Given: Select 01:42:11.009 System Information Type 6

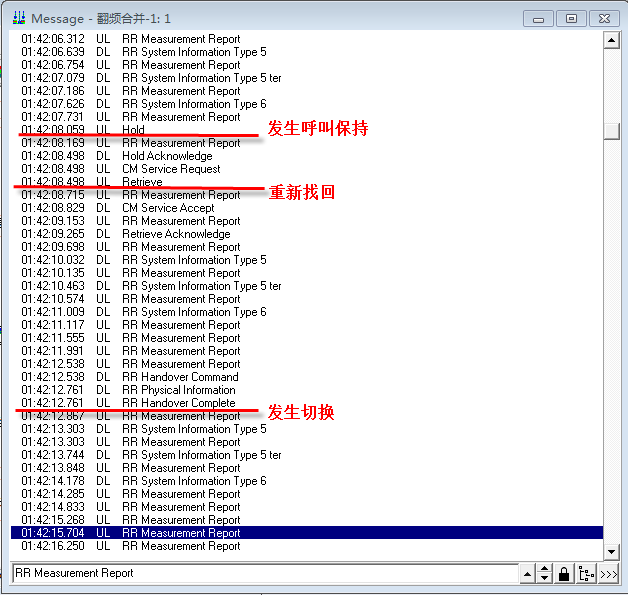Looking at the screenshot, I should pos(307,312).
